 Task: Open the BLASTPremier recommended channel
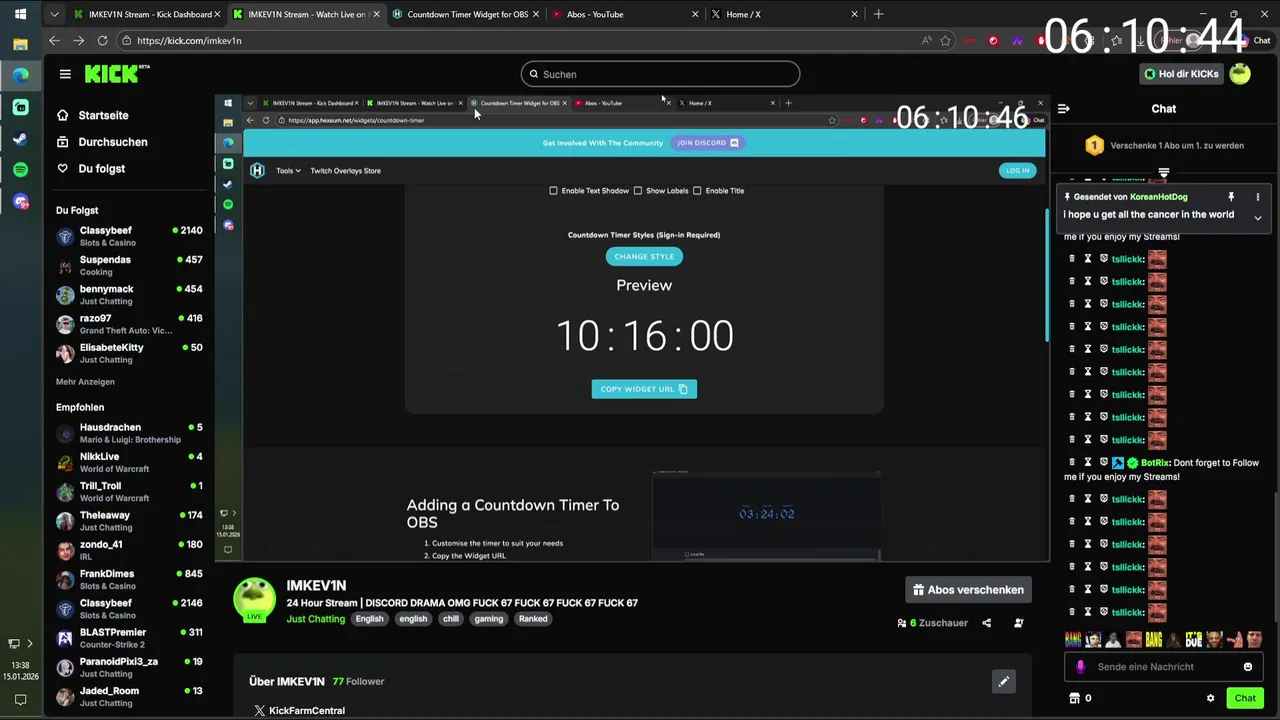tap(129, 638)
